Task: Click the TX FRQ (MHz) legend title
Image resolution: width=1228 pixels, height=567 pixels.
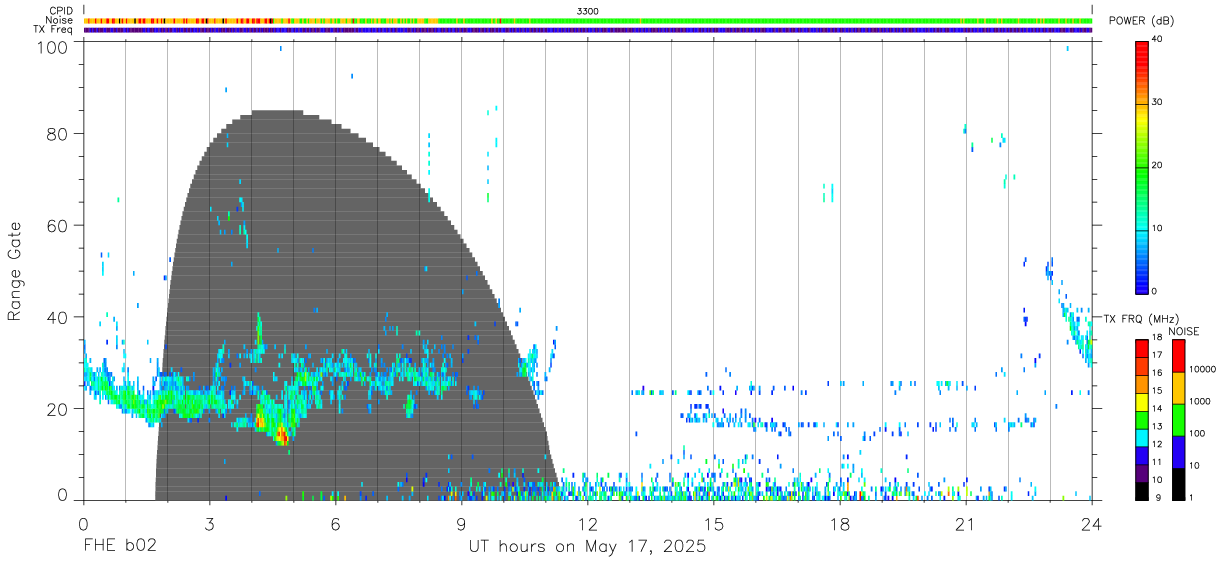Action: pos(1140,318)
